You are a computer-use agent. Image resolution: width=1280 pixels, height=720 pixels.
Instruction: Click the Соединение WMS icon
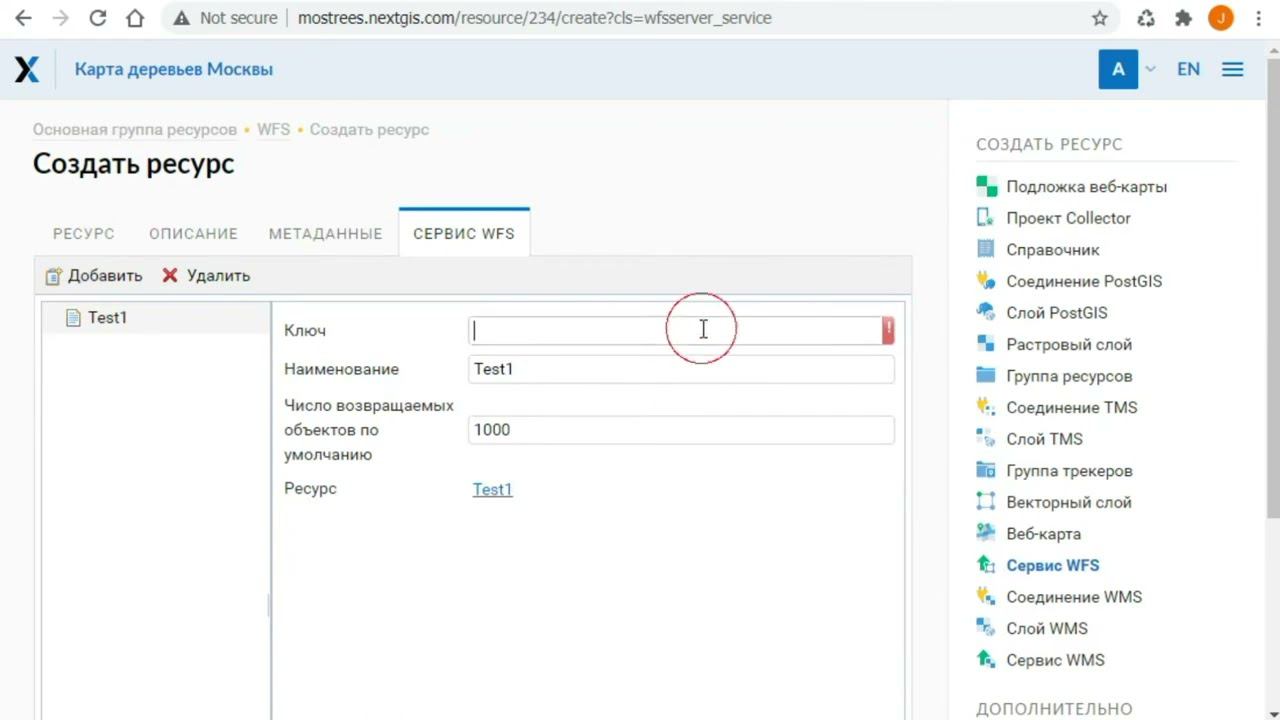[x=987, y=597]
